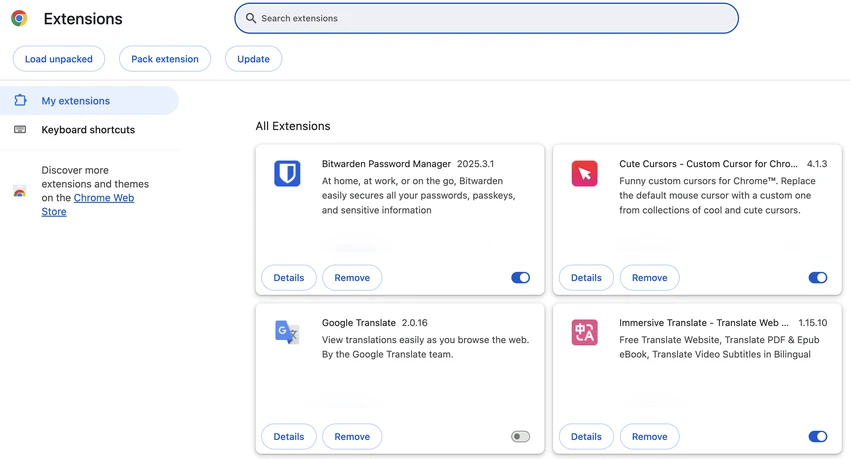Open the Chrome Web Store link
This screenshot has width=850, height=459.
(x=88, y=205)
